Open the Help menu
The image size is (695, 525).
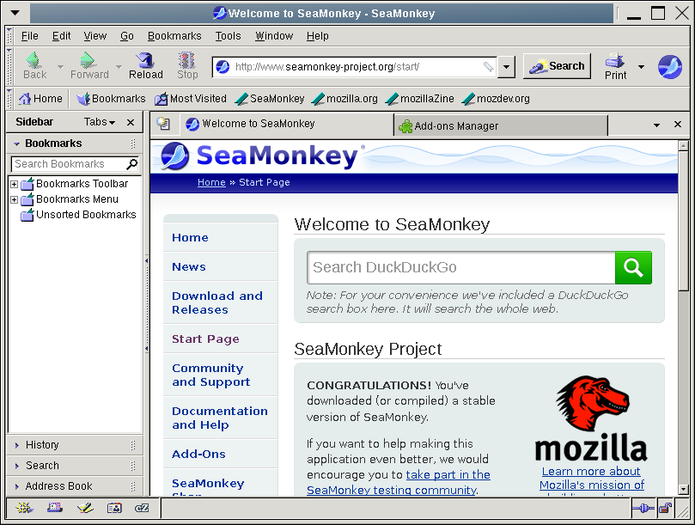pos(317,36)
